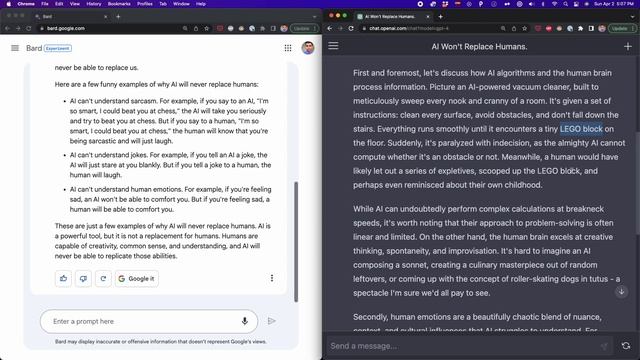Bookmark bard.google.com with star icon
The image size is (640, 360).
pyautogui.click(x=207, y=28)
